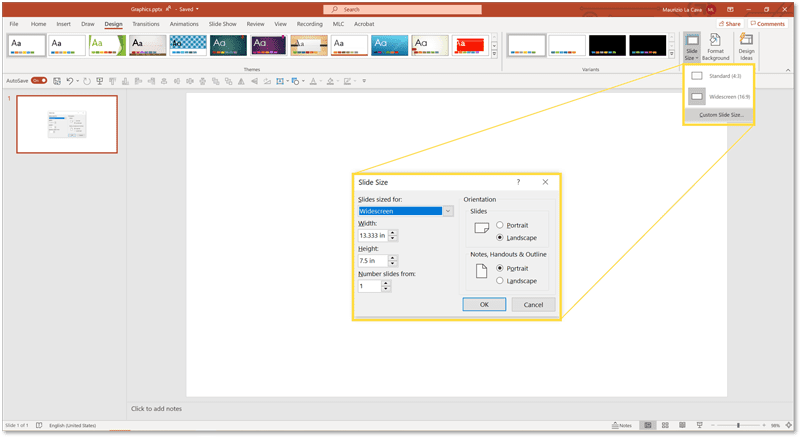Click the Undo arrow icon

[69, 81]
